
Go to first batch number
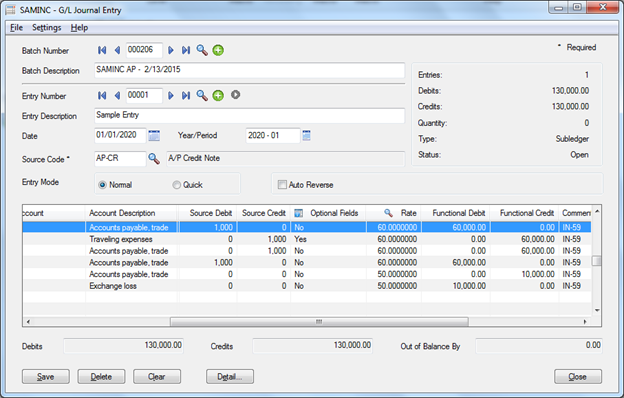click(102, 50)
